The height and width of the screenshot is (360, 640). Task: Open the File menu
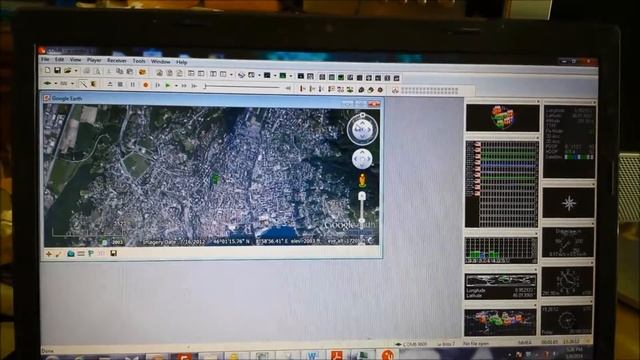(x=44, y=60)
